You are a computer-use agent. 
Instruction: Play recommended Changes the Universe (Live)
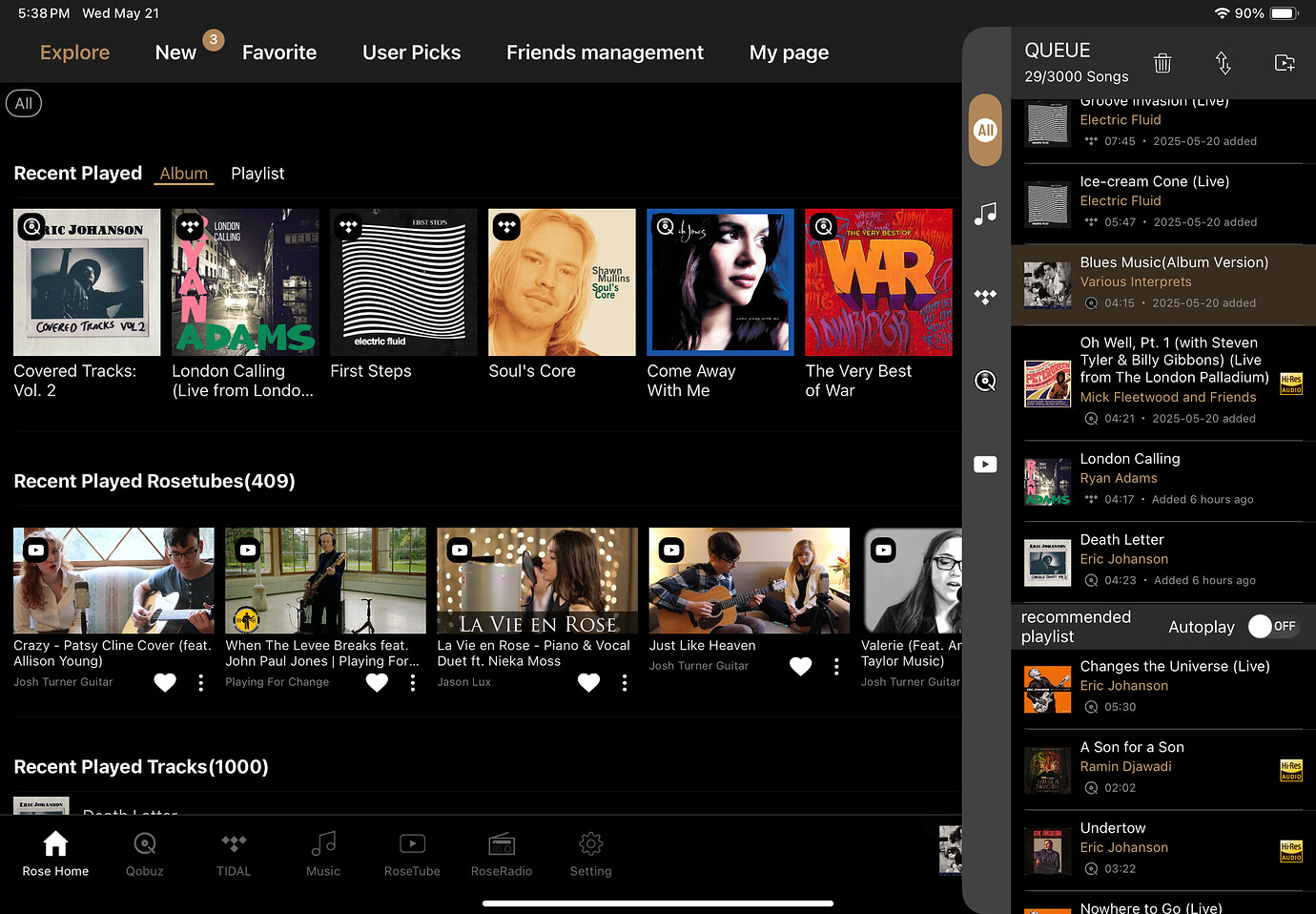(1163, 689)
